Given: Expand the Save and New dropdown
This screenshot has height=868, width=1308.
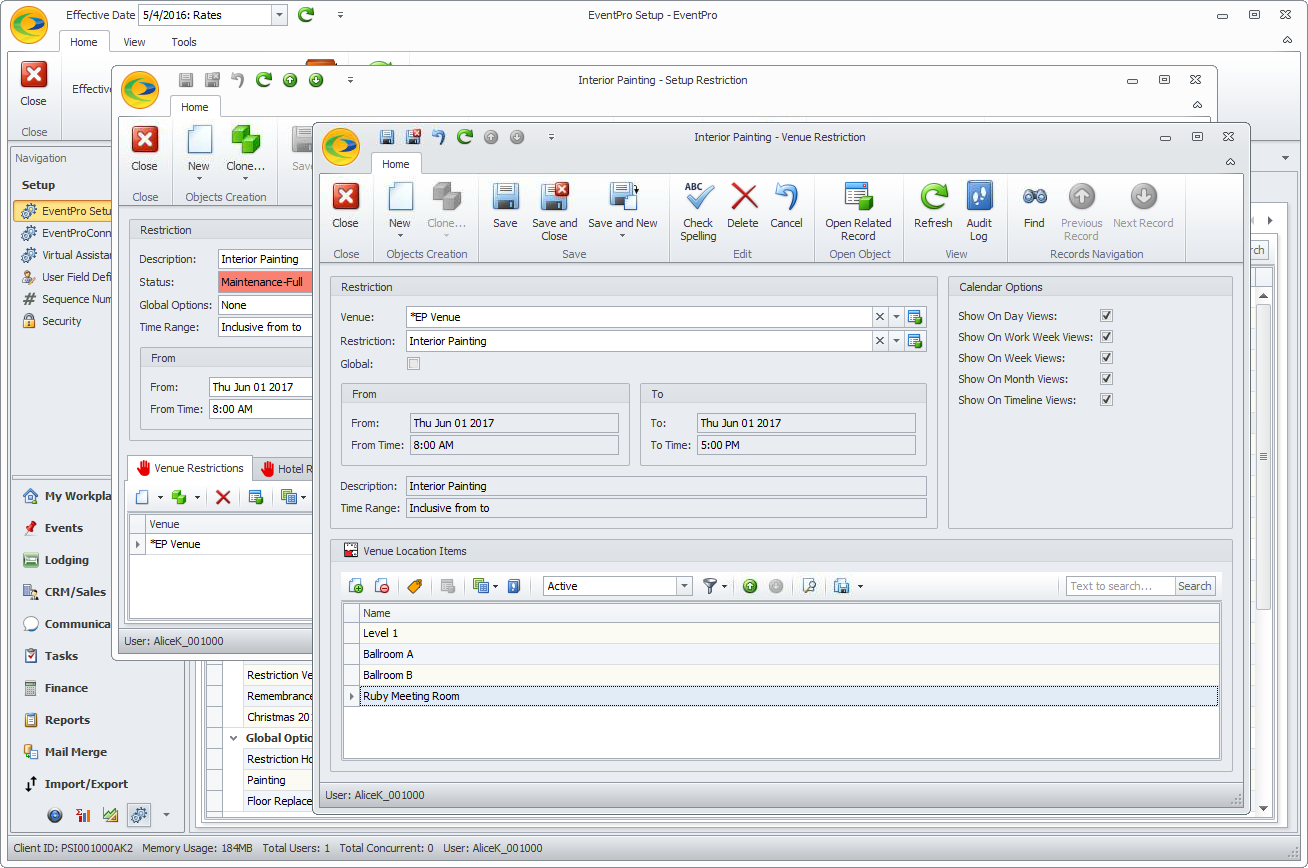Looking at the screenshot, I should pos(623,237).
